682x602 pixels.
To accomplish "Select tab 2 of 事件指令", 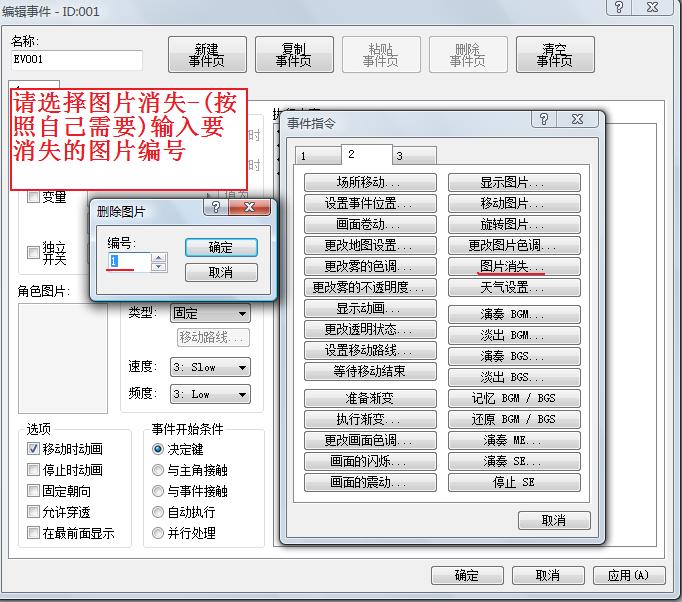I will [x=367, y=154].
